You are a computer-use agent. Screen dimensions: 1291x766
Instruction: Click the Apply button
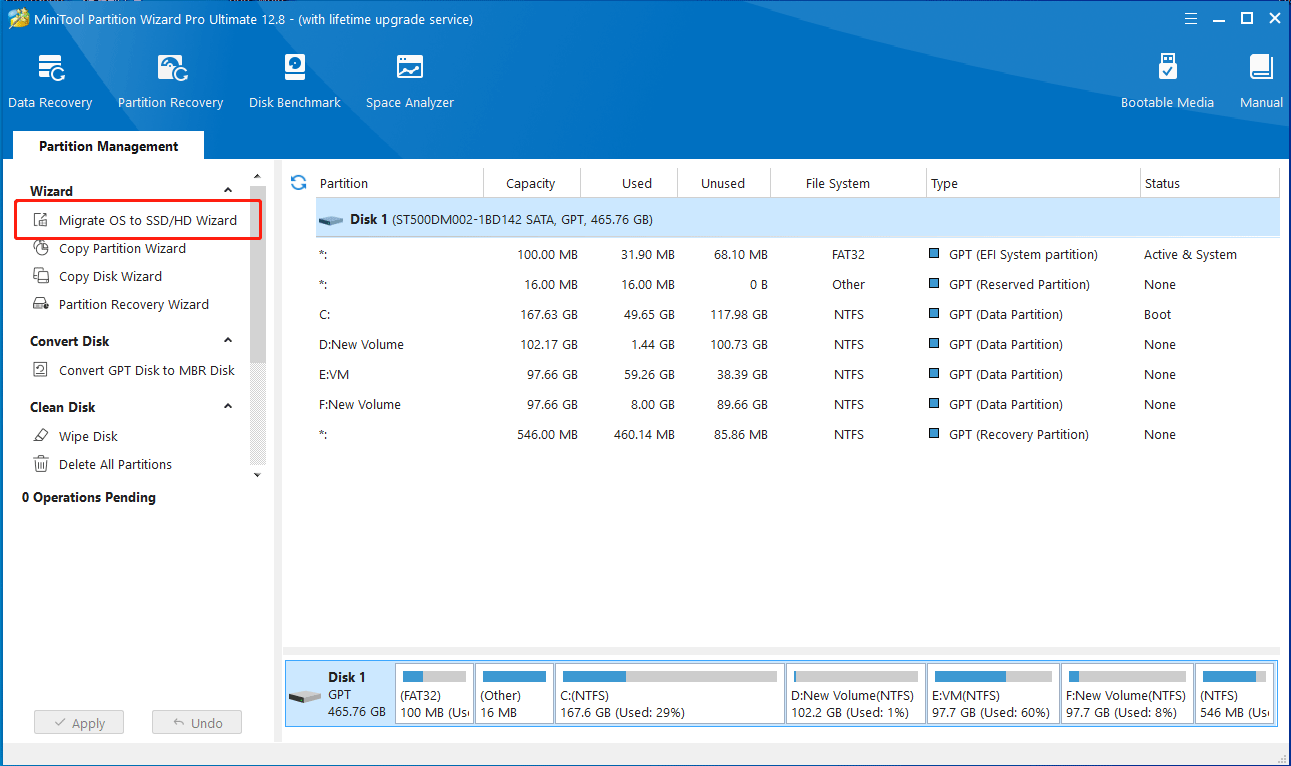(79, 723)
